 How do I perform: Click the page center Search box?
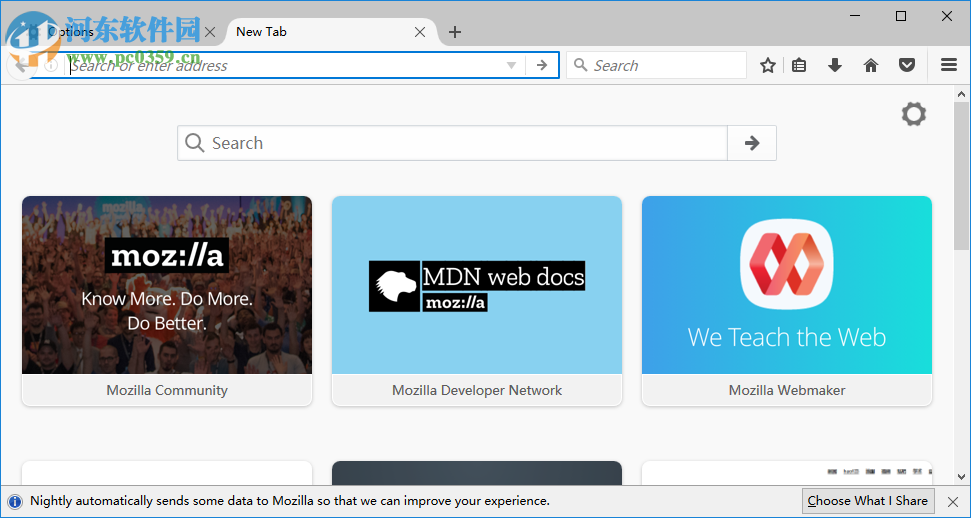452,143
